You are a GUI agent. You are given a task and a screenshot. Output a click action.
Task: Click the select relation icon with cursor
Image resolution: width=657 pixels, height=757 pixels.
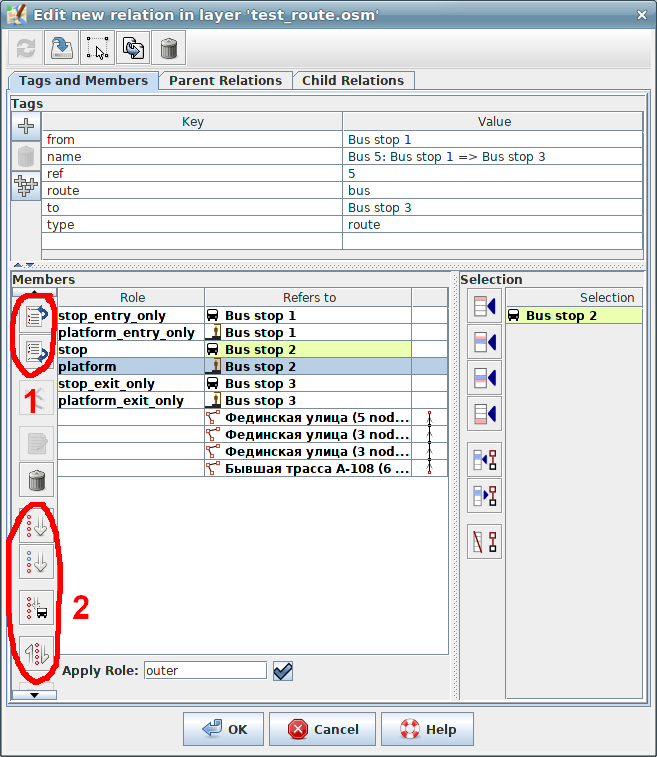(97, 47)
